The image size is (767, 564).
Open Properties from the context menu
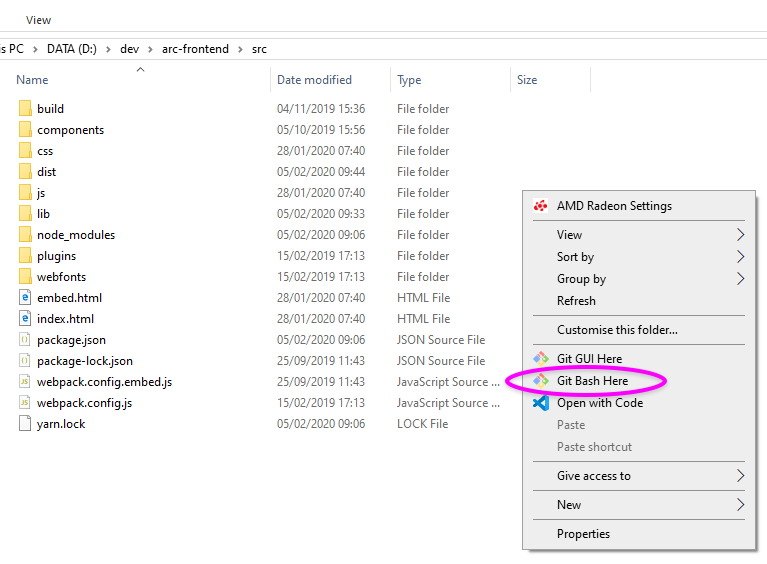pos(639,534)
